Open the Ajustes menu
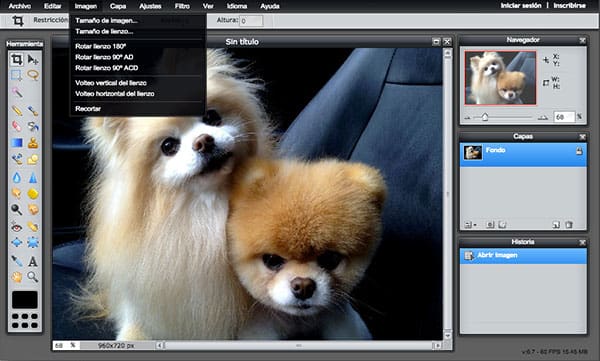The height and width of the screenshot is (361, 600). tap(150, 6)
